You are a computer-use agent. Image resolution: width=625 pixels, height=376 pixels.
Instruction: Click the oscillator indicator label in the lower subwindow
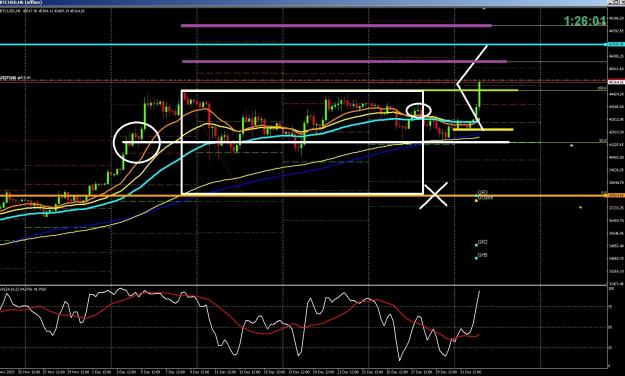(x=24, y=288)
